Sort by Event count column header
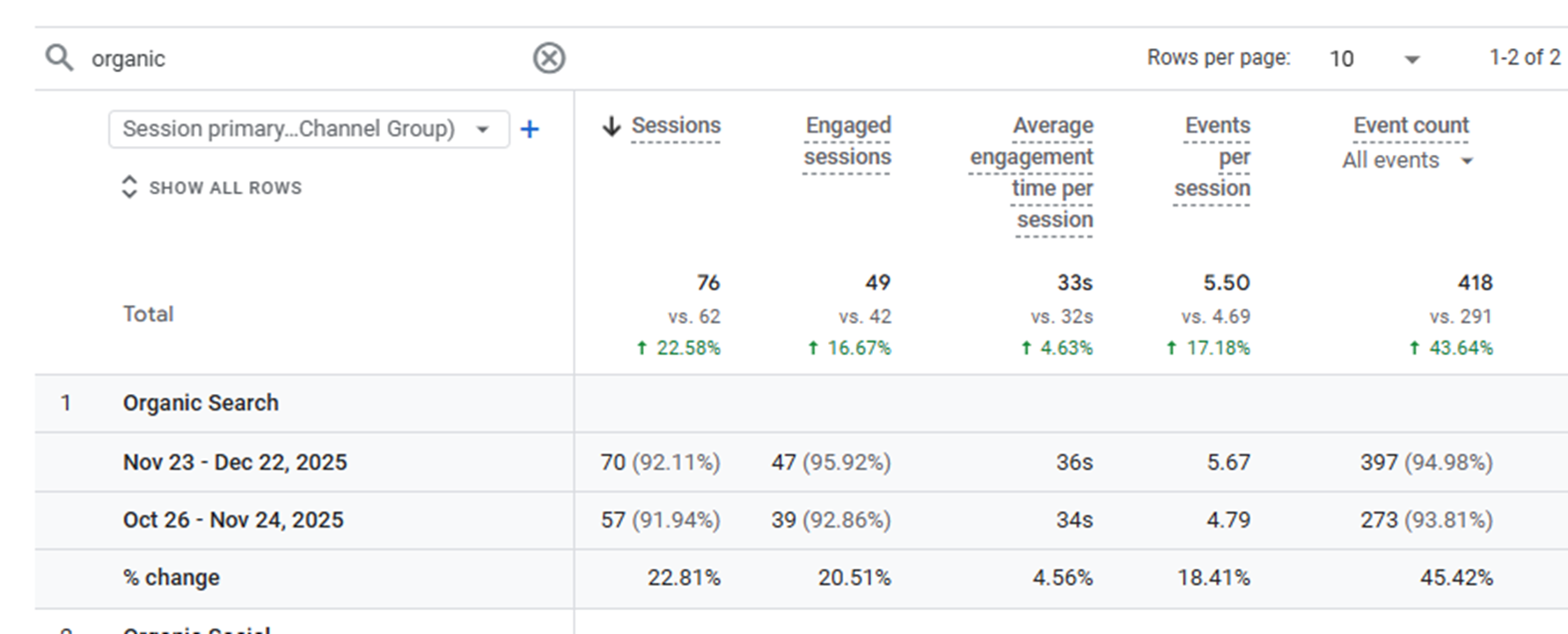Viewport: 1568px width, 634px height. 1410,126
